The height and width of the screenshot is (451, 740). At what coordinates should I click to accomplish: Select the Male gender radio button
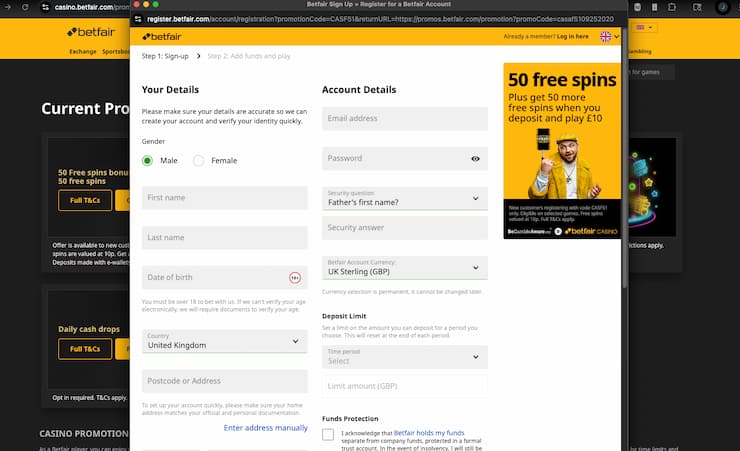(x=147, y=161)
